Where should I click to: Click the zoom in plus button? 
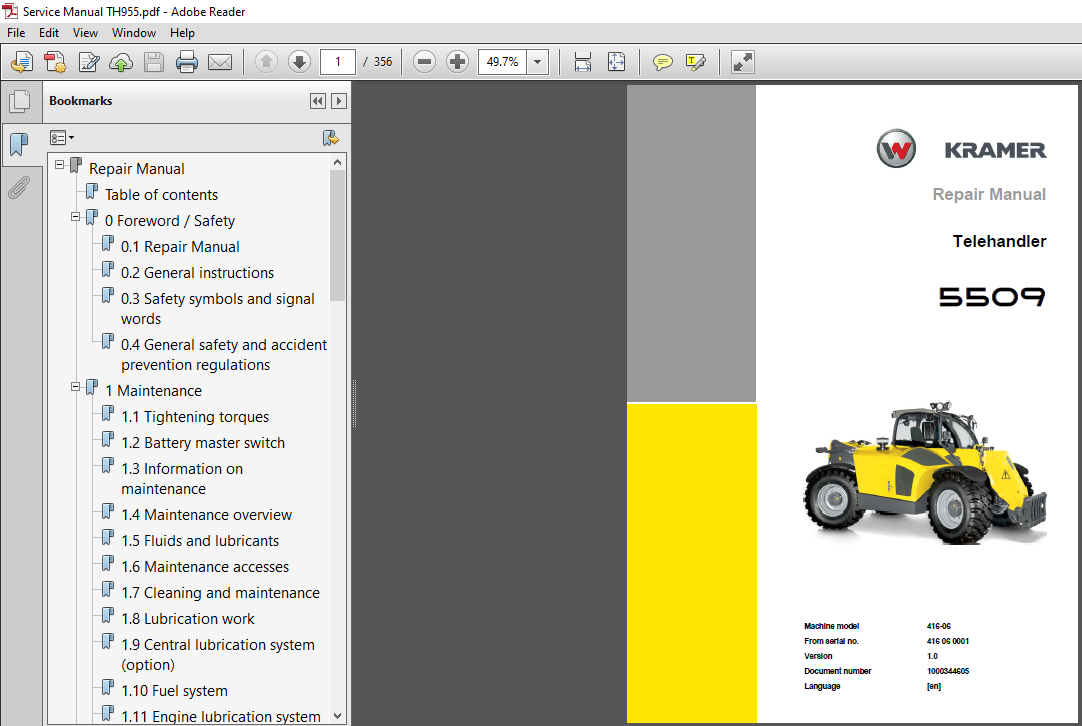[x=458, y=62]
